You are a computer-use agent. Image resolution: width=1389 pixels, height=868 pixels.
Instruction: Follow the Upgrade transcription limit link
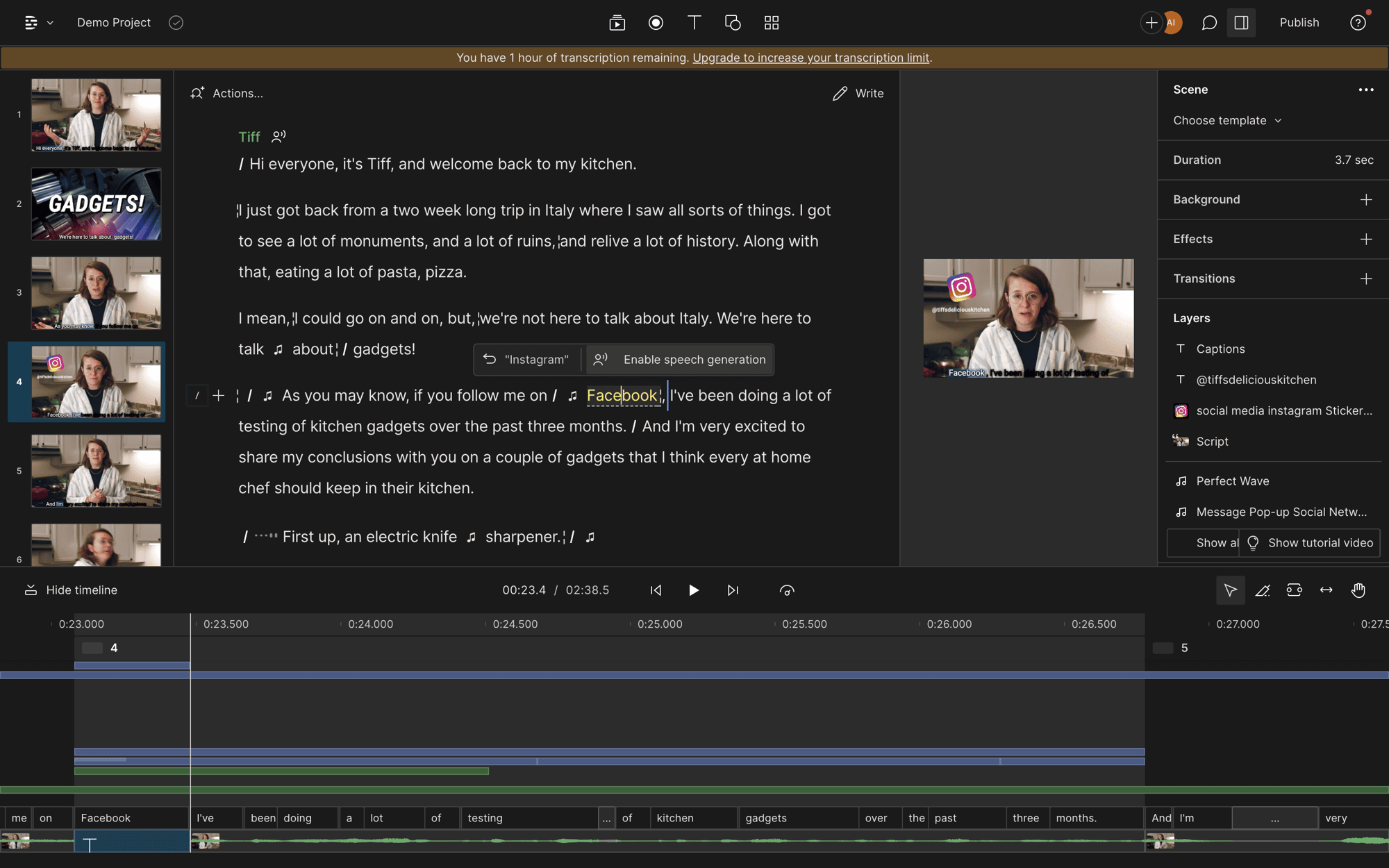coord(810,58)
